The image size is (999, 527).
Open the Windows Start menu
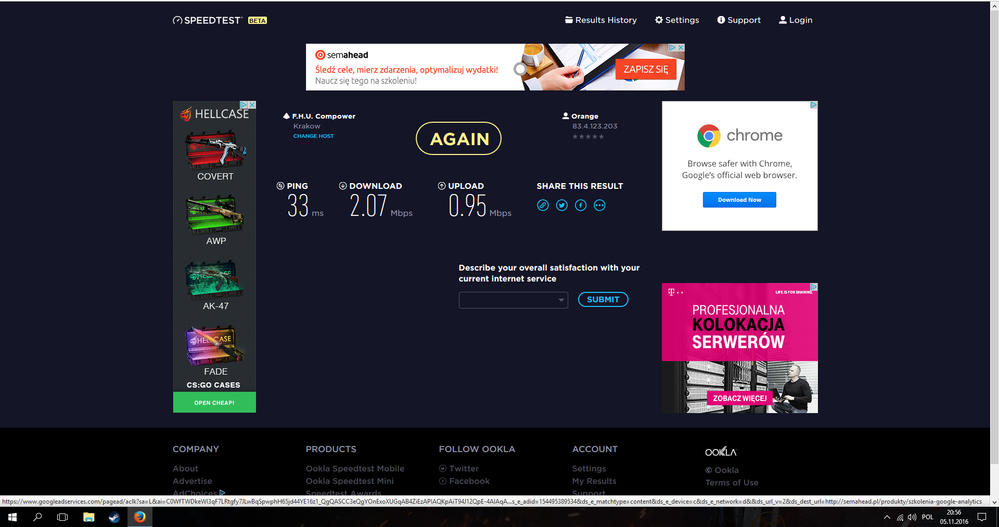(12, 517)
